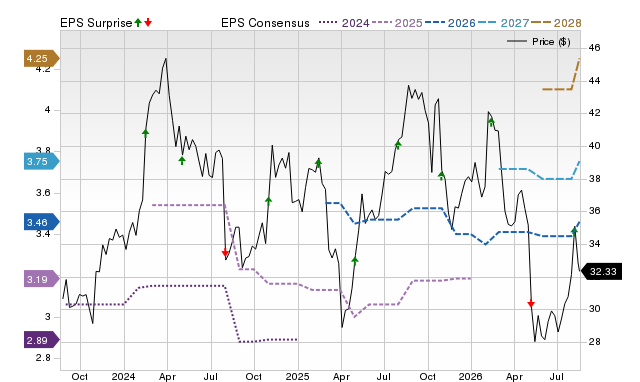Click the 2026 label on the x-axis

click(470, 376)
